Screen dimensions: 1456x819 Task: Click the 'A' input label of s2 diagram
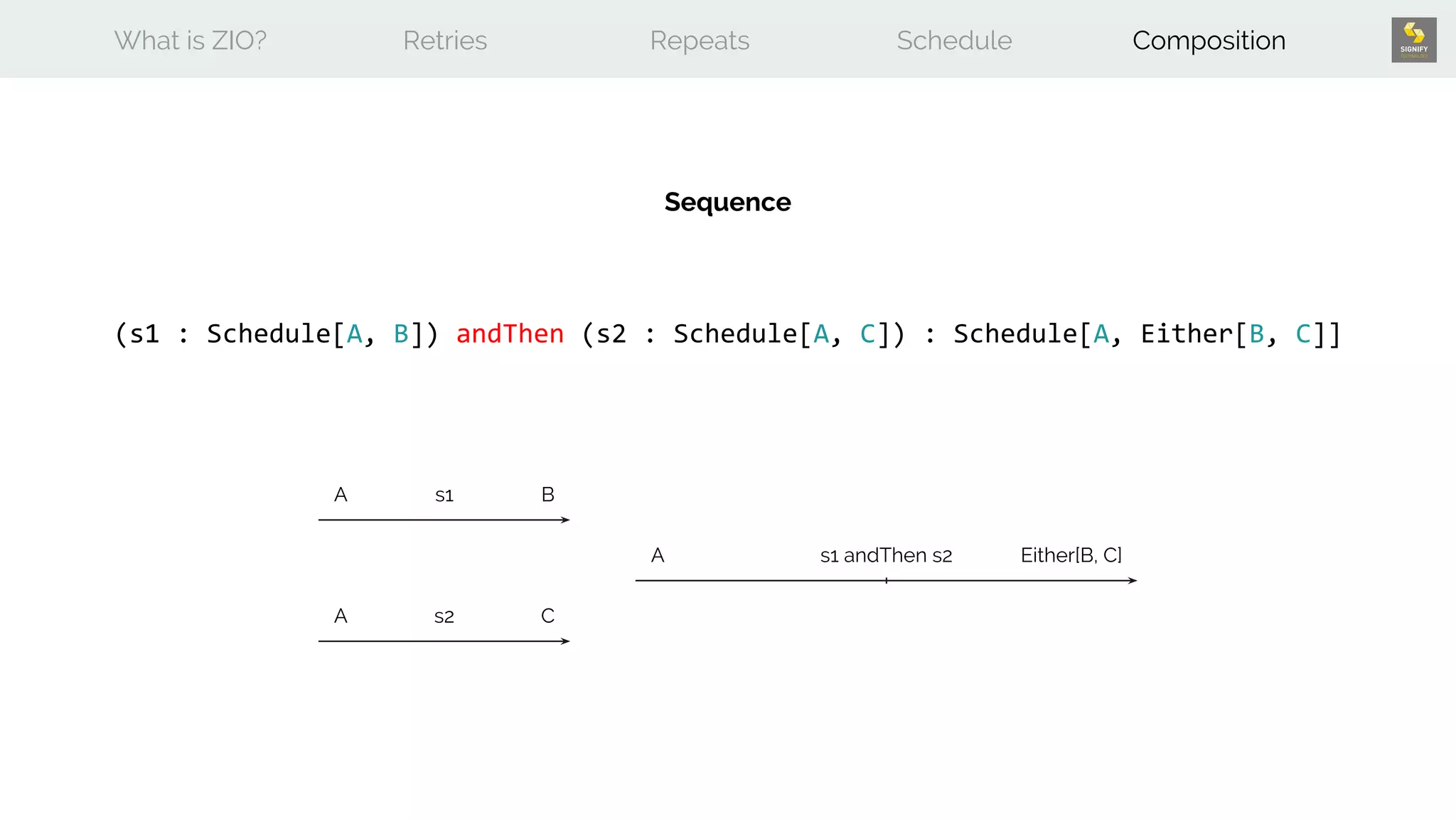341,616
